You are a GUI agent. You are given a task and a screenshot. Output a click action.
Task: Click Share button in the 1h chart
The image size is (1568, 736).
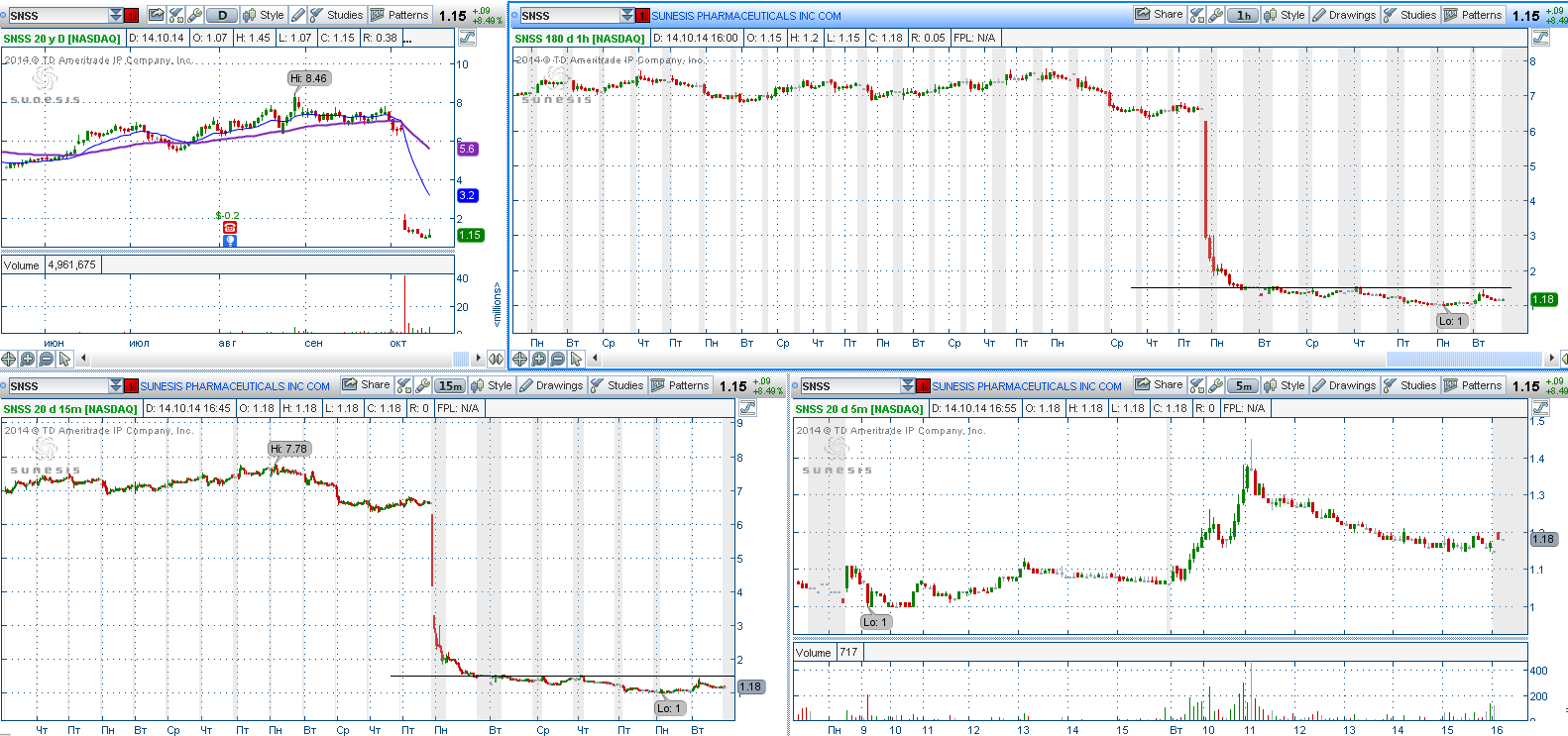tap(1159, 15)
